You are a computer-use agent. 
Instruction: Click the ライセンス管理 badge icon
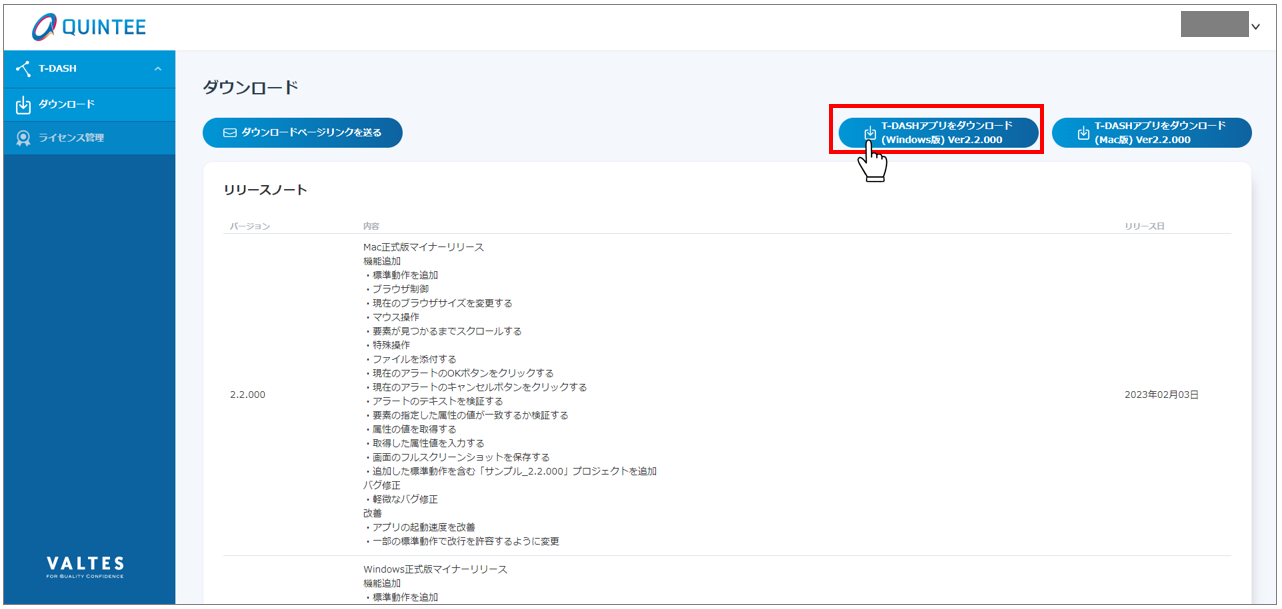[x=24, y=138]
